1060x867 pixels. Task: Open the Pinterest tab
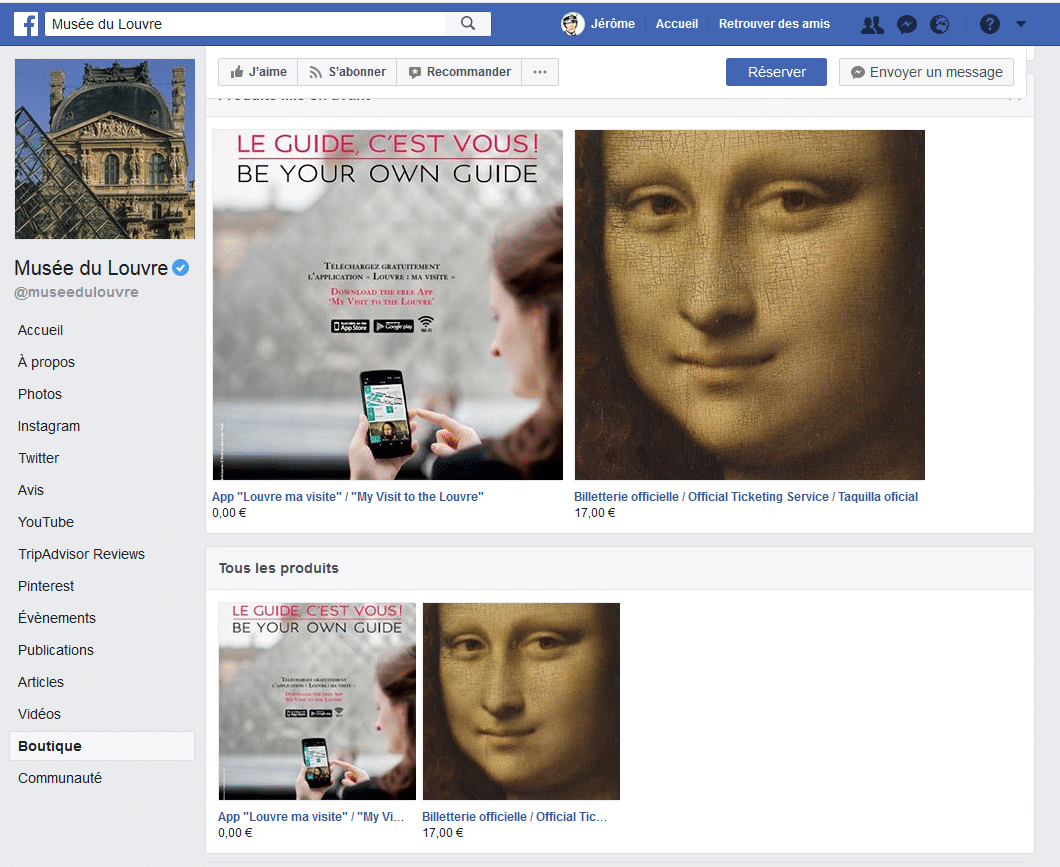(46, 586)
